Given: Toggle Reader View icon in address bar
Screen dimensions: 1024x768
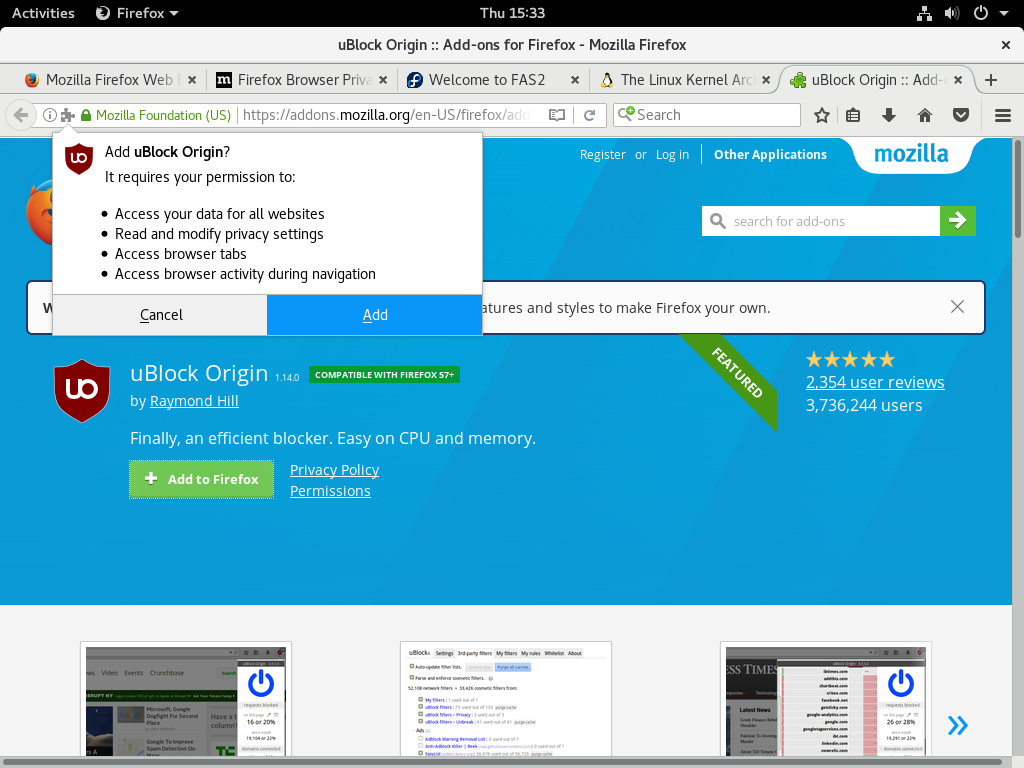Looking at the screenshot, I should (556, 115).
